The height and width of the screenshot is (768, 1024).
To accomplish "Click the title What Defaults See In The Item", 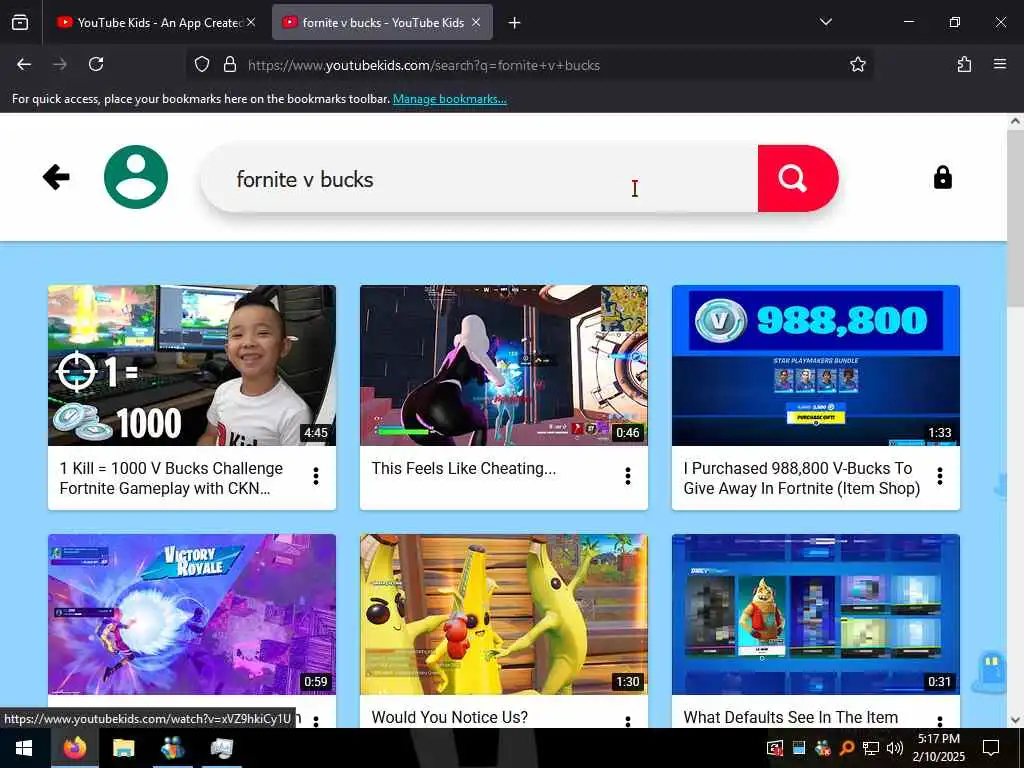I will tap(790, 717).
